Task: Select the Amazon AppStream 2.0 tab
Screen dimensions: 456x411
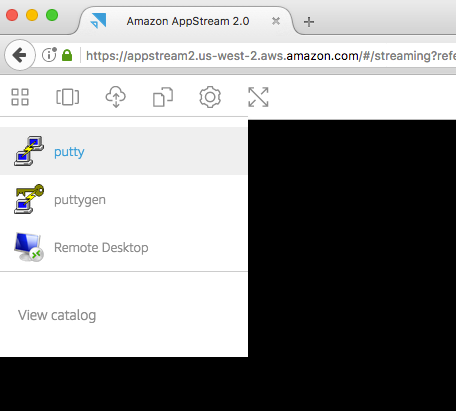Action: pyautogui.click(x=187, y=21)
